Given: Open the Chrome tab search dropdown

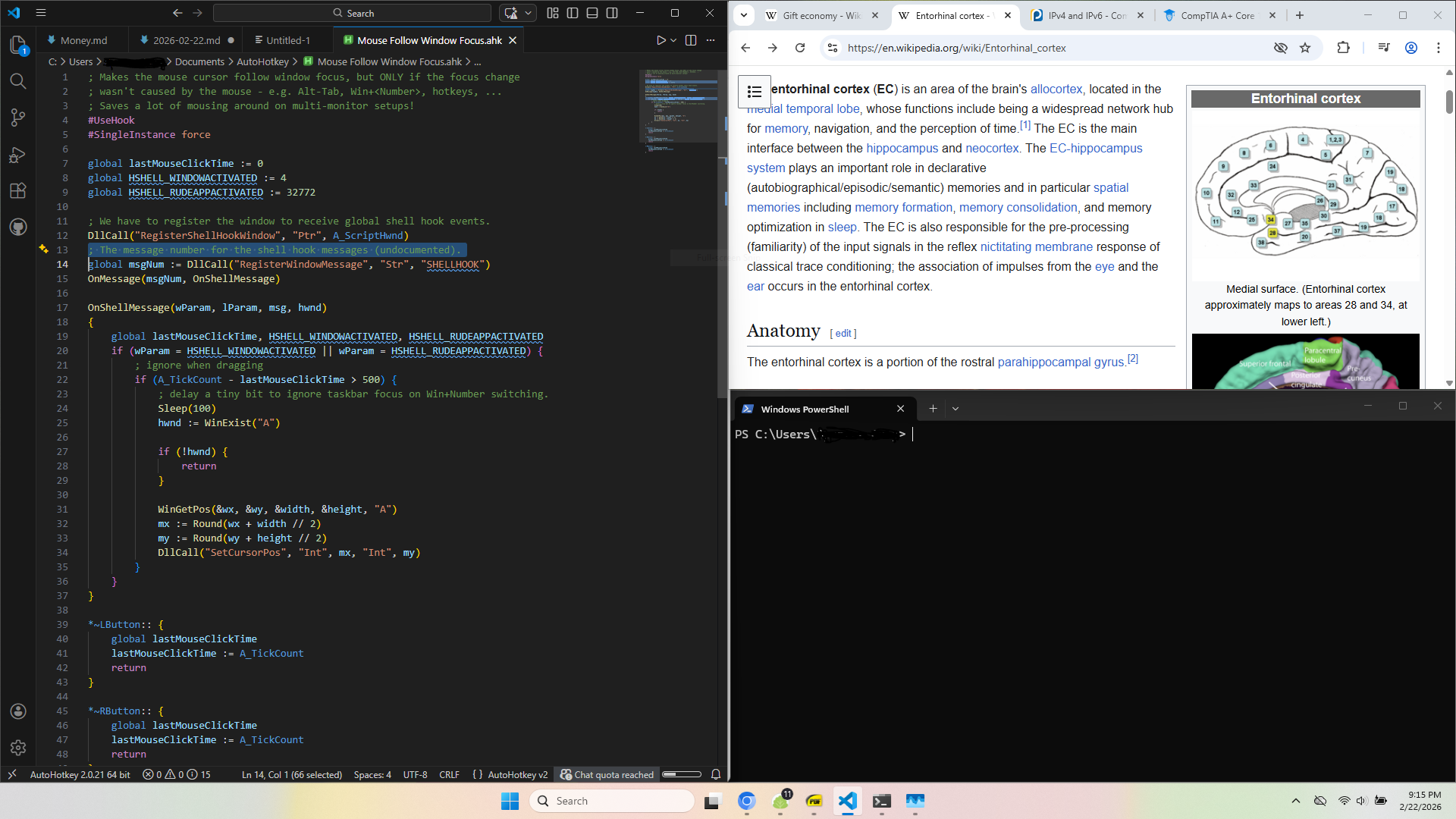Looking at the screenshot, I should point(744,15).
